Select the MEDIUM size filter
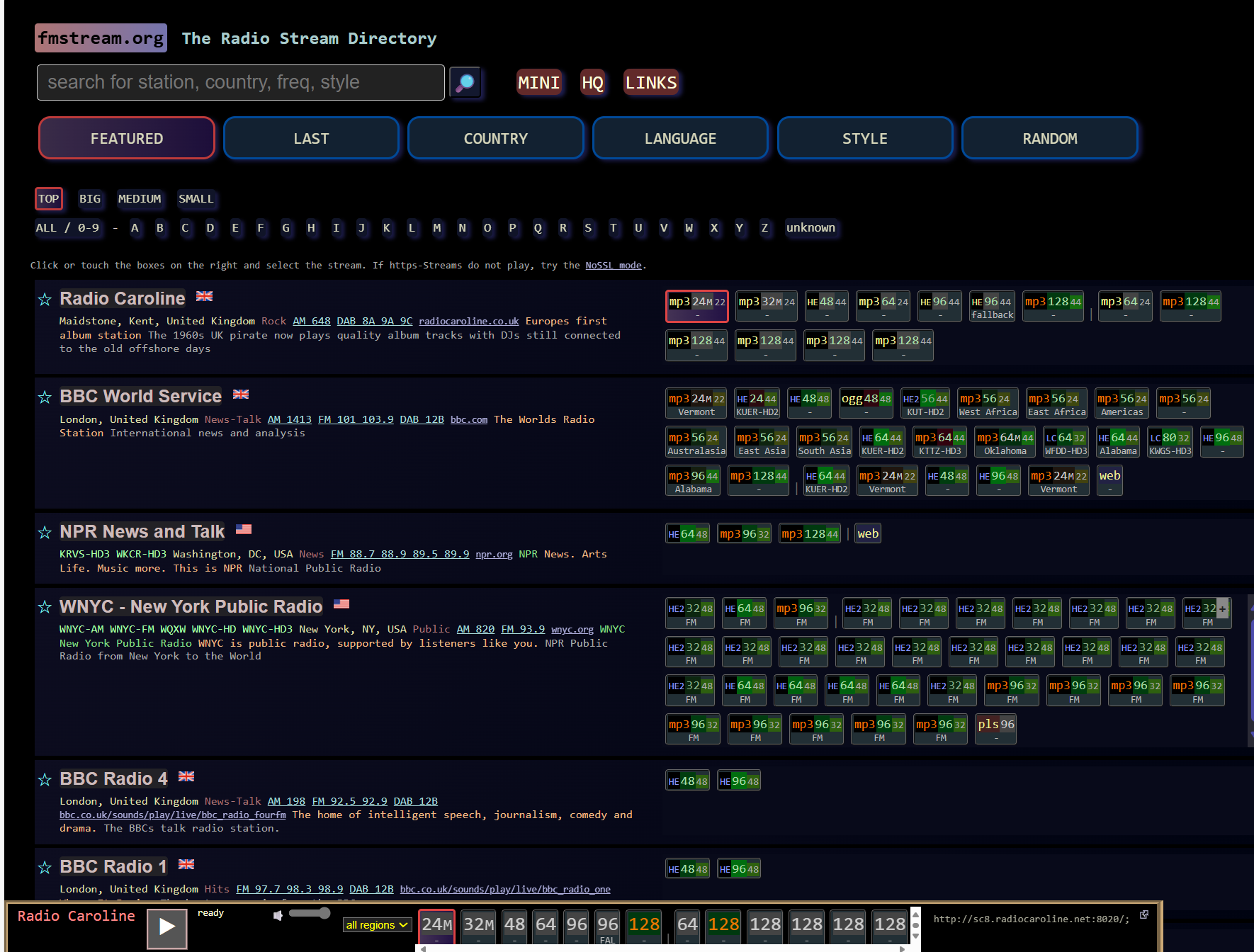1254x952 pixels. (x=140, y=199)
